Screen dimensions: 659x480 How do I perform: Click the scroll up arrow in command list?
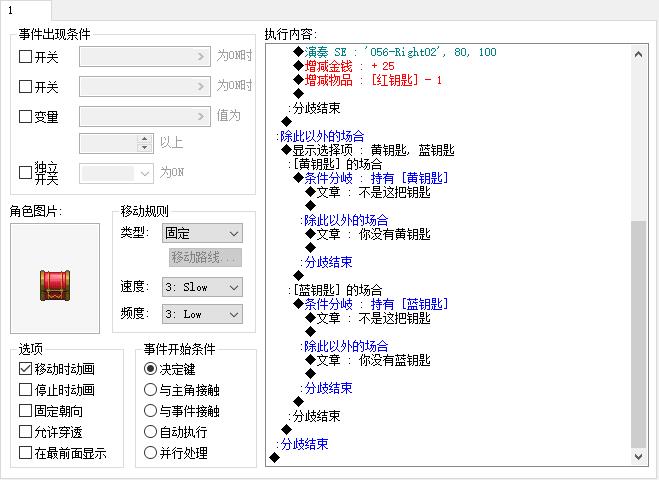click(638, 54)
